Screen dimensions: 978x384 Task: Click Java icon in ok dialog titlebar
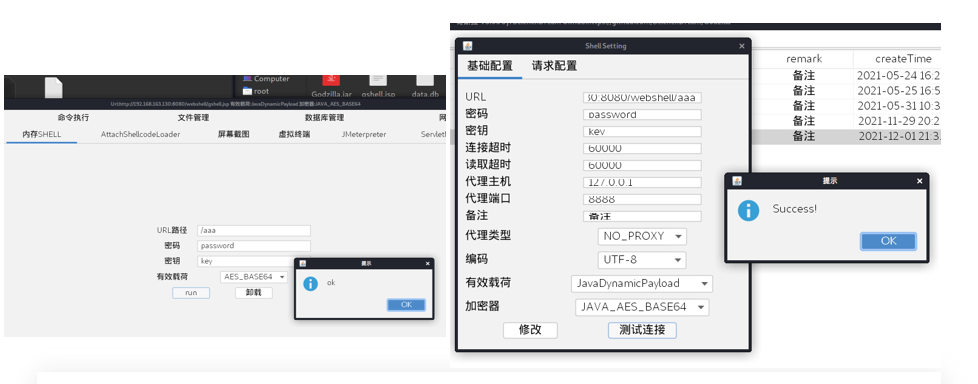(303, 264)
